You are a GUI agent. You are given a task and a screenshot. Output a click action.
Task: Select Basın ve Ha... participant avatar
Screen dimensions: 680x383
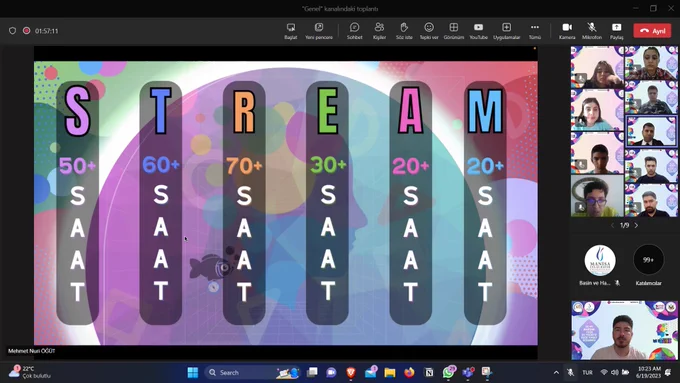pos(600,260)
